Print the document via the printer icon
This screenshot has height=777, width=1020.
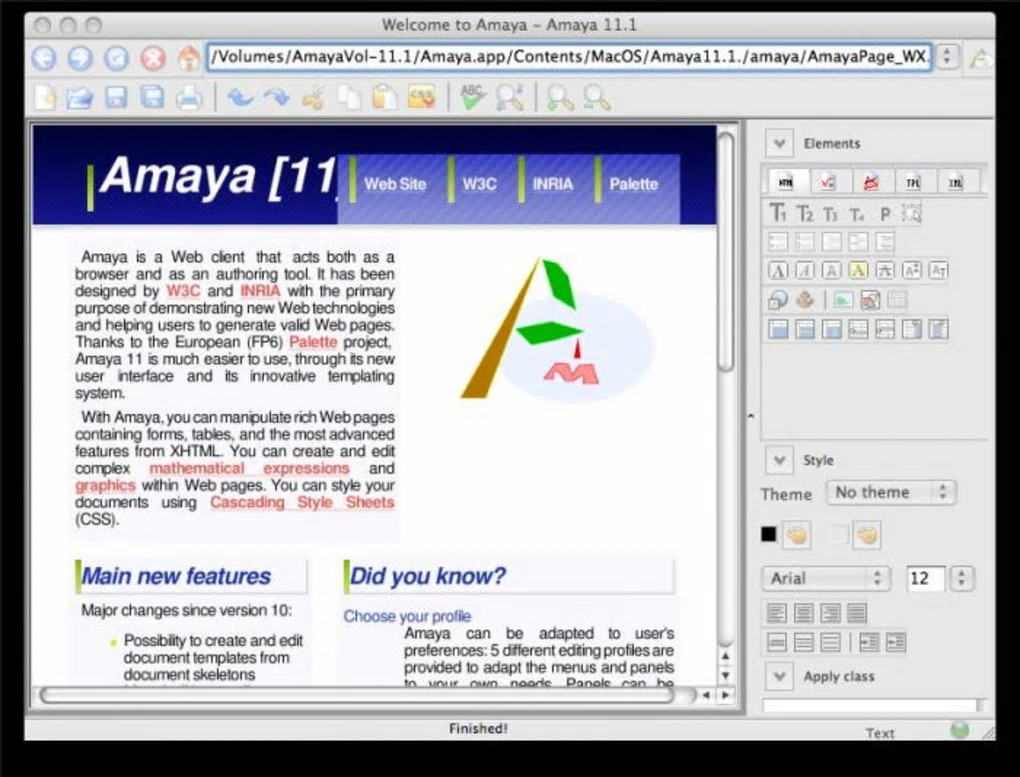189,98
